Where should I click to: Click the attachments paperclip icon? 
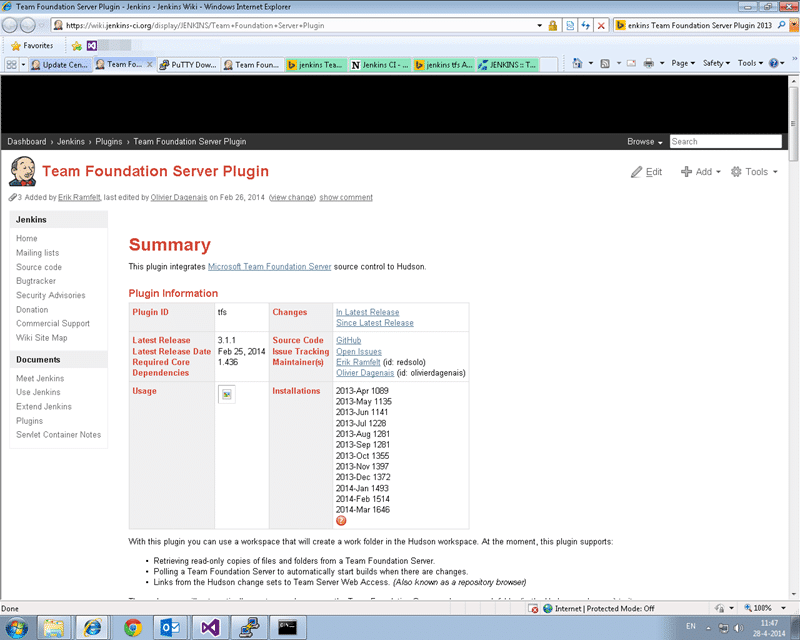(x=12, y=198)
